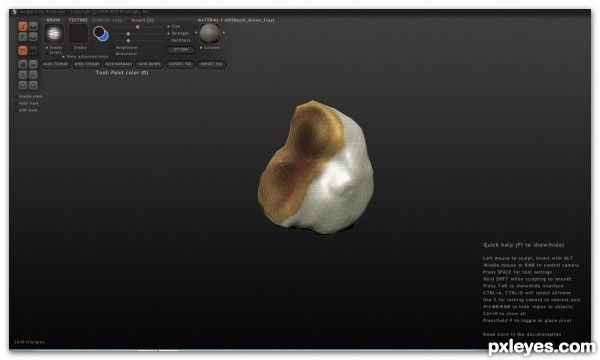This screenshot has width=600, height=360.
Task: Toggle the orange wireframe display icon
Action: pos(23,50)
